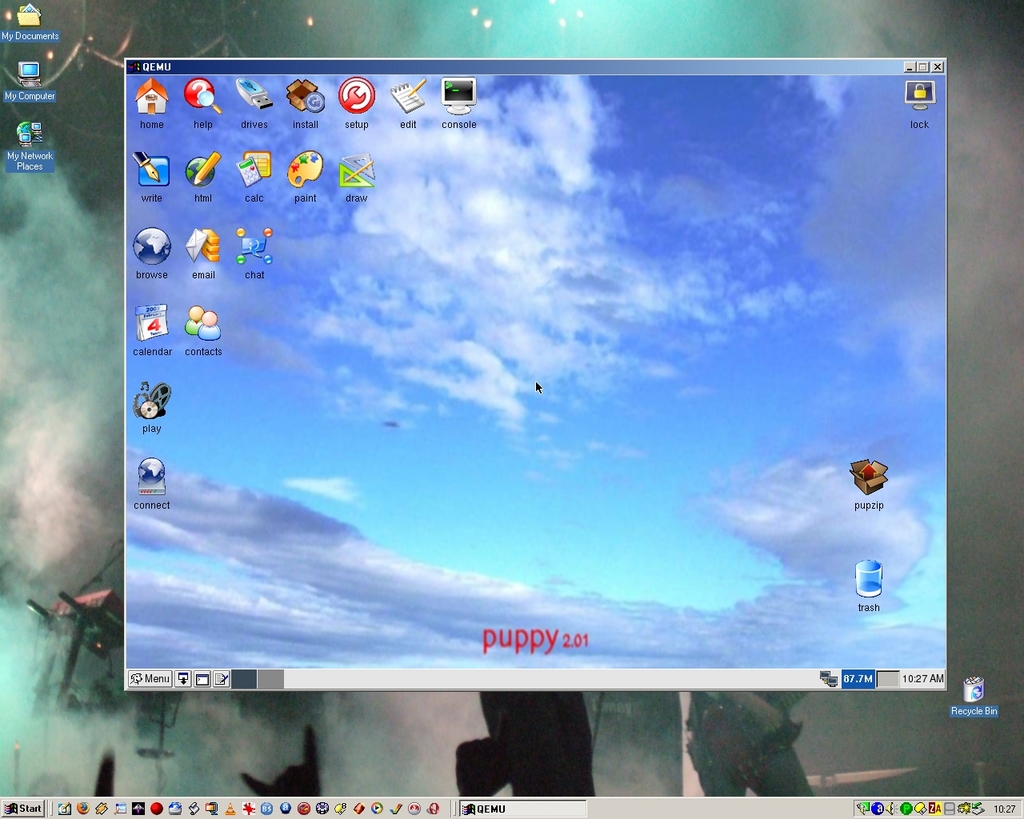Launch VLC cone icon in quick launch
The image size is (1024, 819).
click(x=230, y=809)
